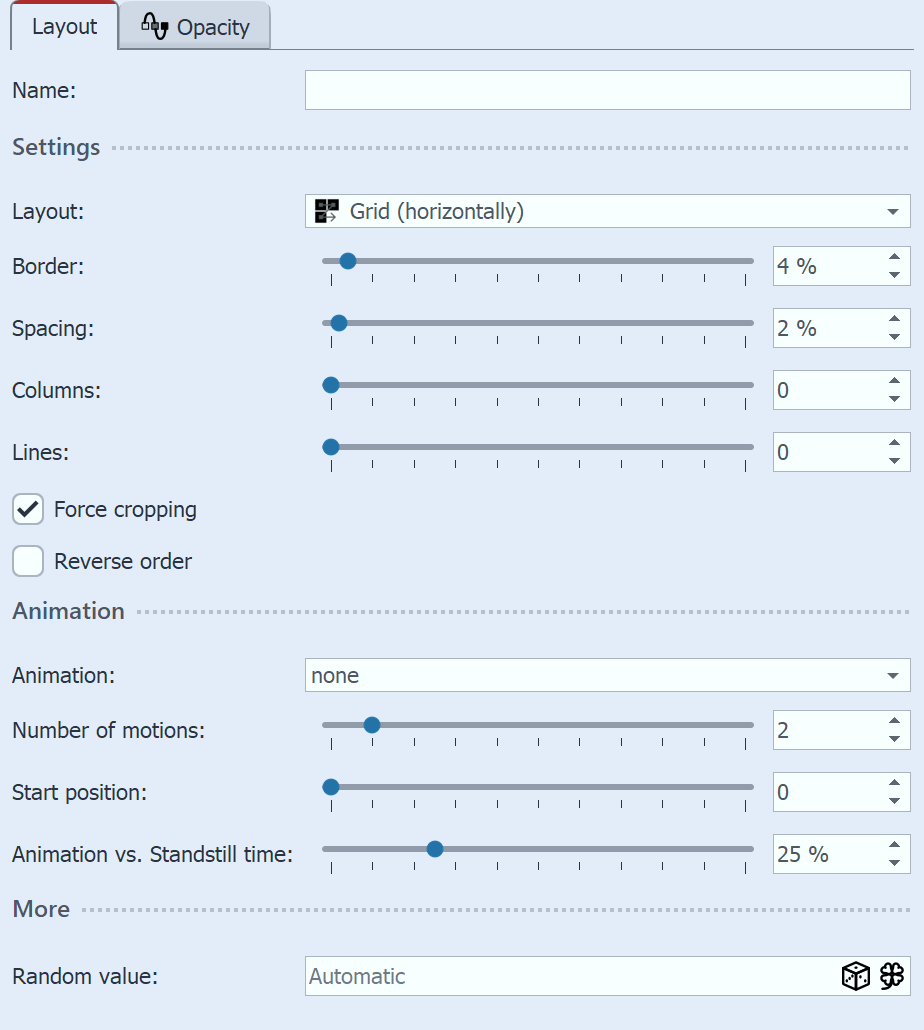The image size is (924, 1030).
Task: Click the dice icon next to Random value
Action: point(855,976)
